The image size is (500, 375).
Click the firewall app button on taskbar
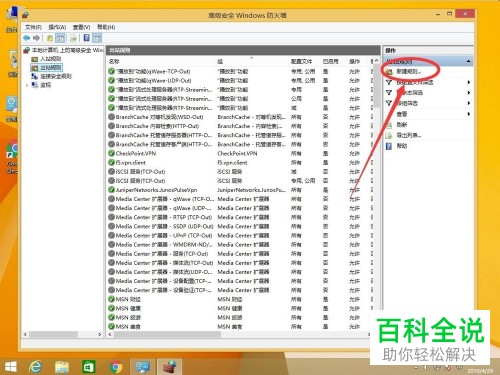169,367
